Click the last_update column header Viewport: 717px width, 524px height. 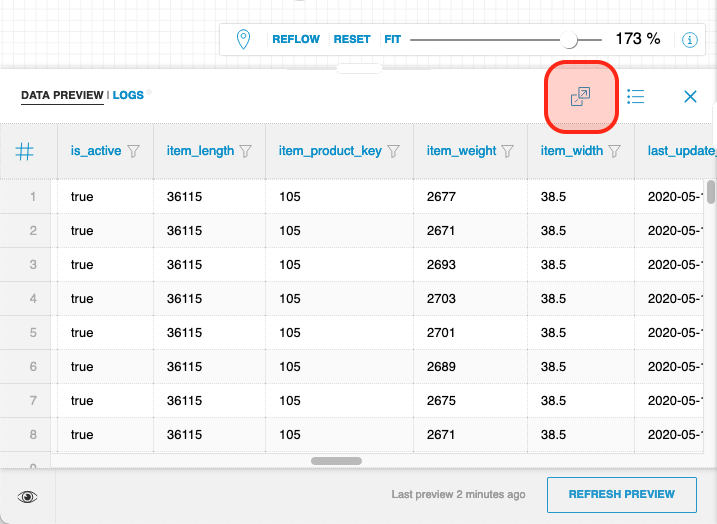point(681,151)
